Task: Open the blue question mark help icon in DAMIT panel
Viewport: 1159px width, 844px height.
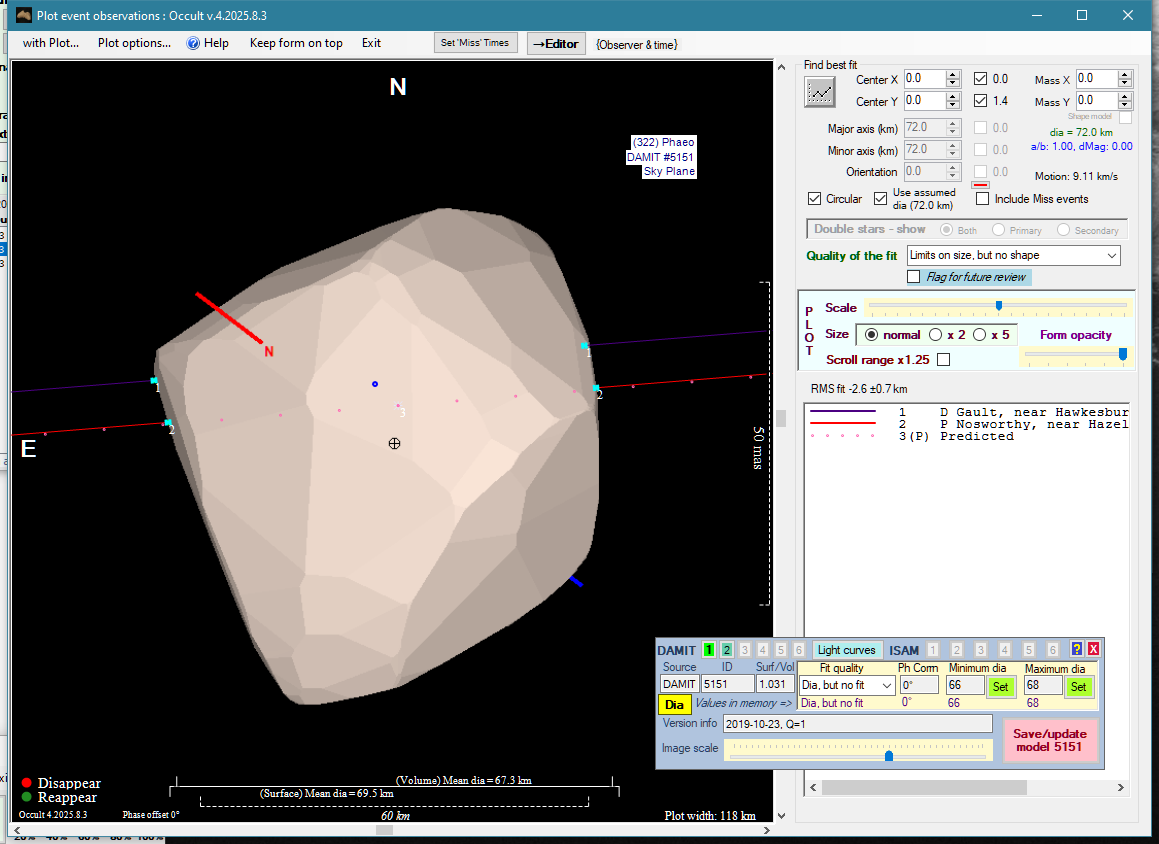Action: click(1077, 649)
